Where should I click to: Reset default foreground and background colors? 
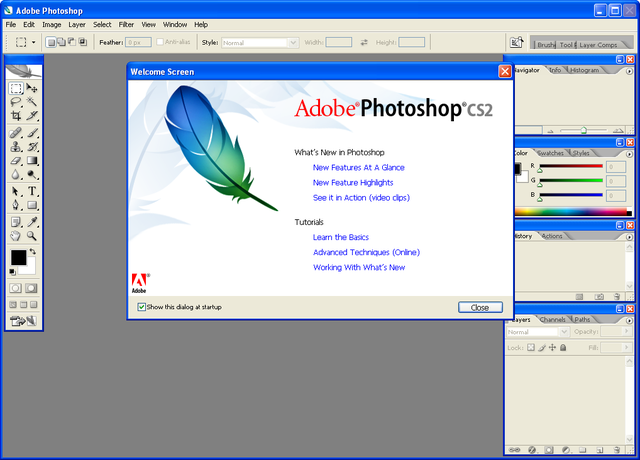(12, 271)
